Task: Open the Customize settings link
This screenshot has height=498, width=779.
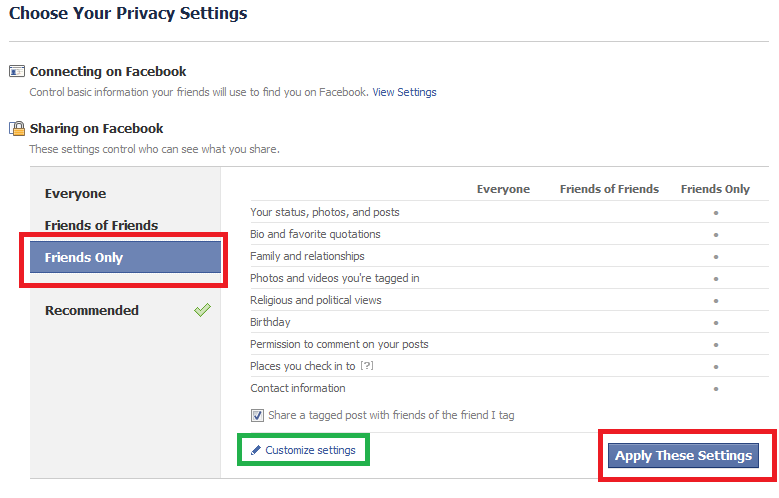Action: click(310, 450)
